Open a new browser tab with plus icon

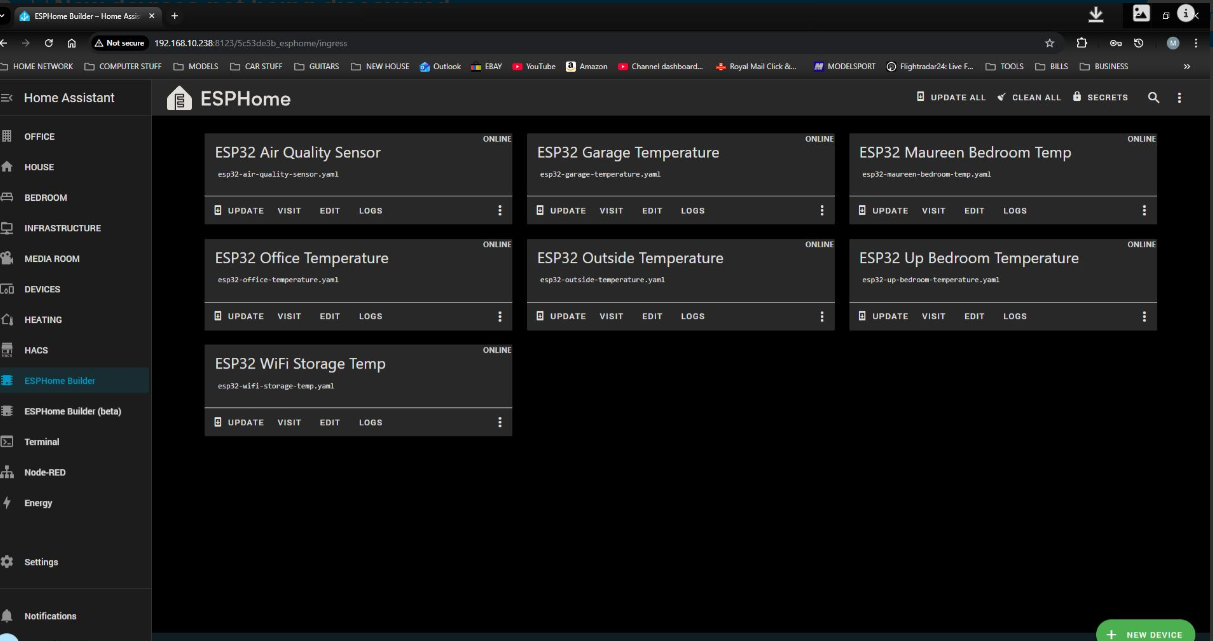point(175,15)
